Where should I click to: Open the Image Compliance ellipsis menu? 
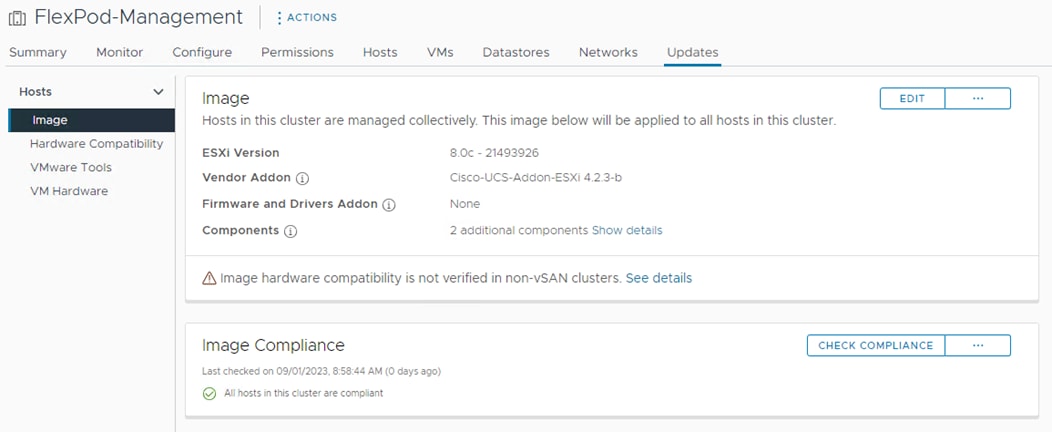tap(977, 345)
